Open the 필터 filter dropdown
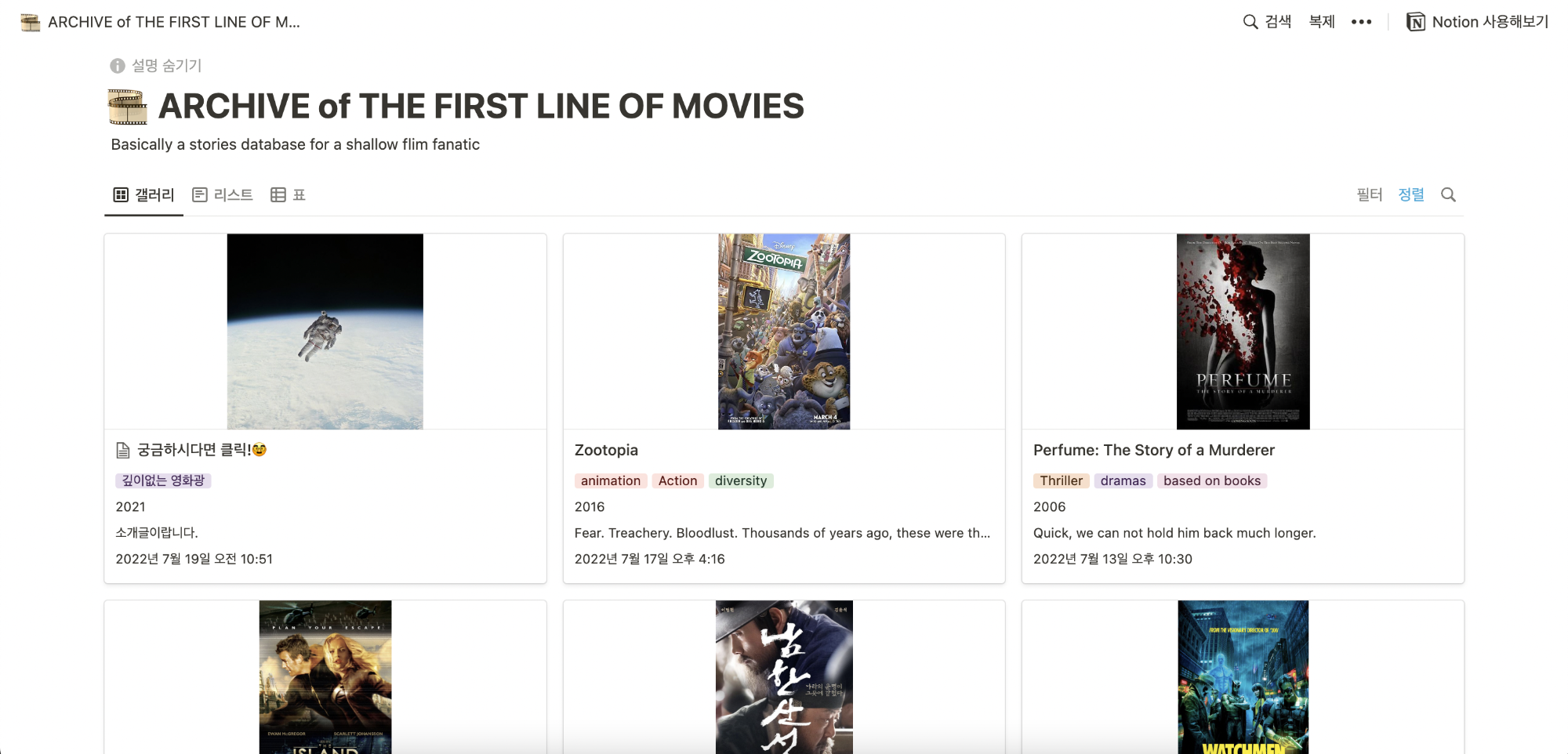The height and width of the screenshot is (754, 1568). (1369, 194)
